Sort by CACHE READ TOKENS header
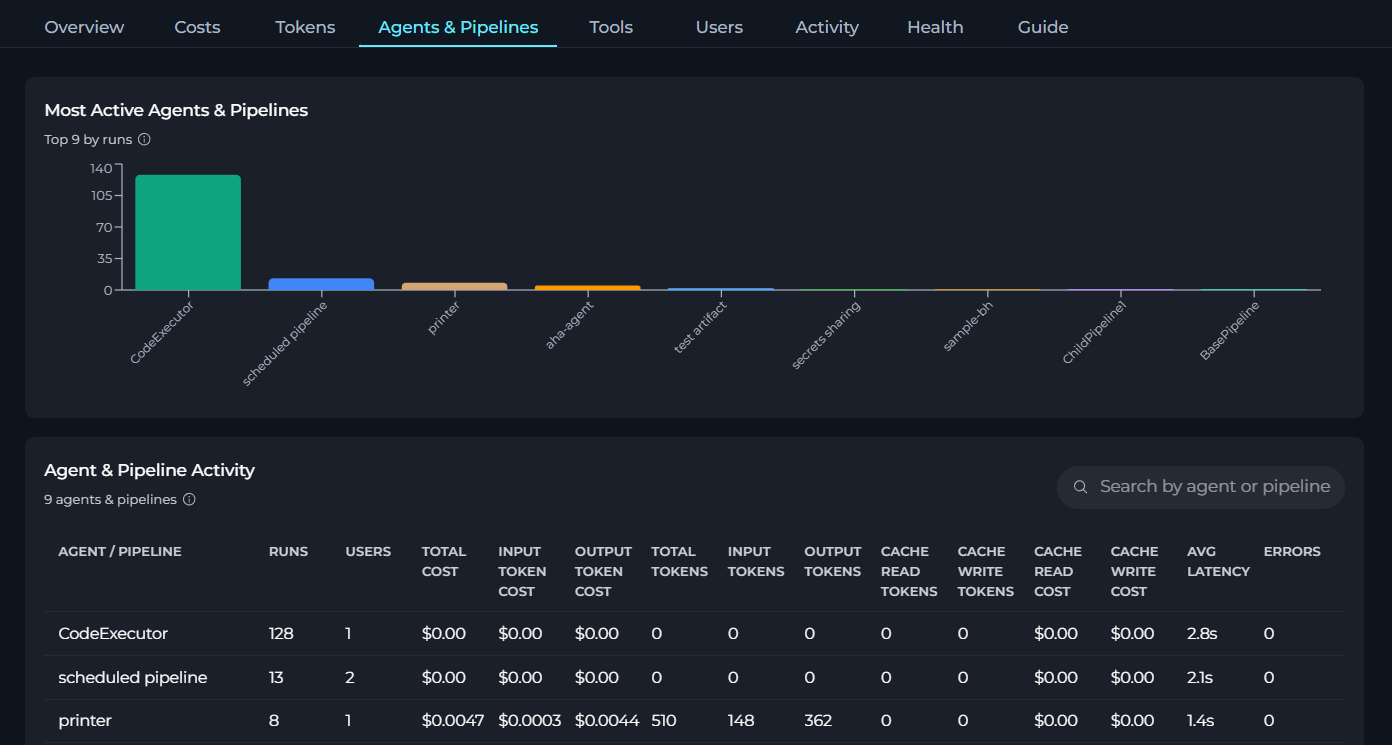 [909, 572]
